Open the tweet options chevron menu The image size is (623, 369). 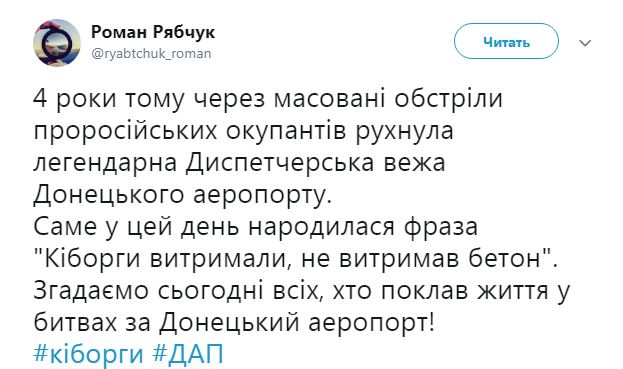pyautogui.click(x=585, y=43)
